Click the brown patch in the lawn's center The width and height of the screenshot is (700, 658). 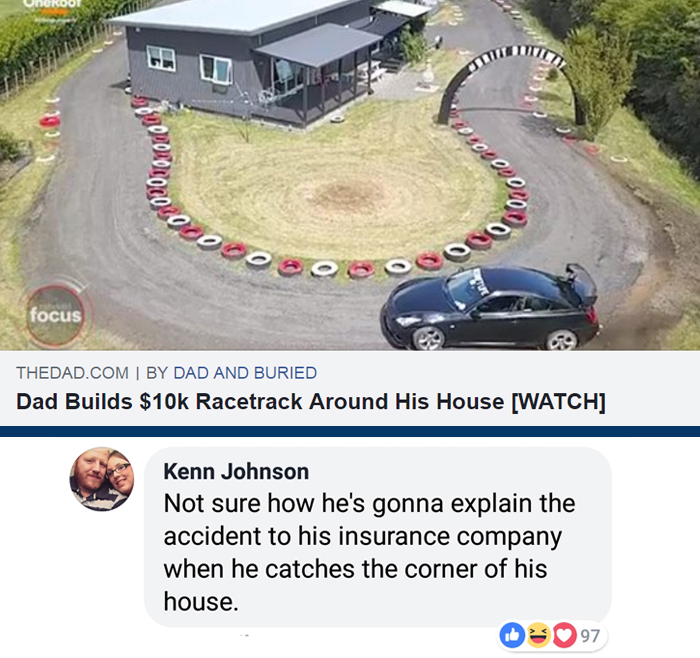click(x=346, y=195)
